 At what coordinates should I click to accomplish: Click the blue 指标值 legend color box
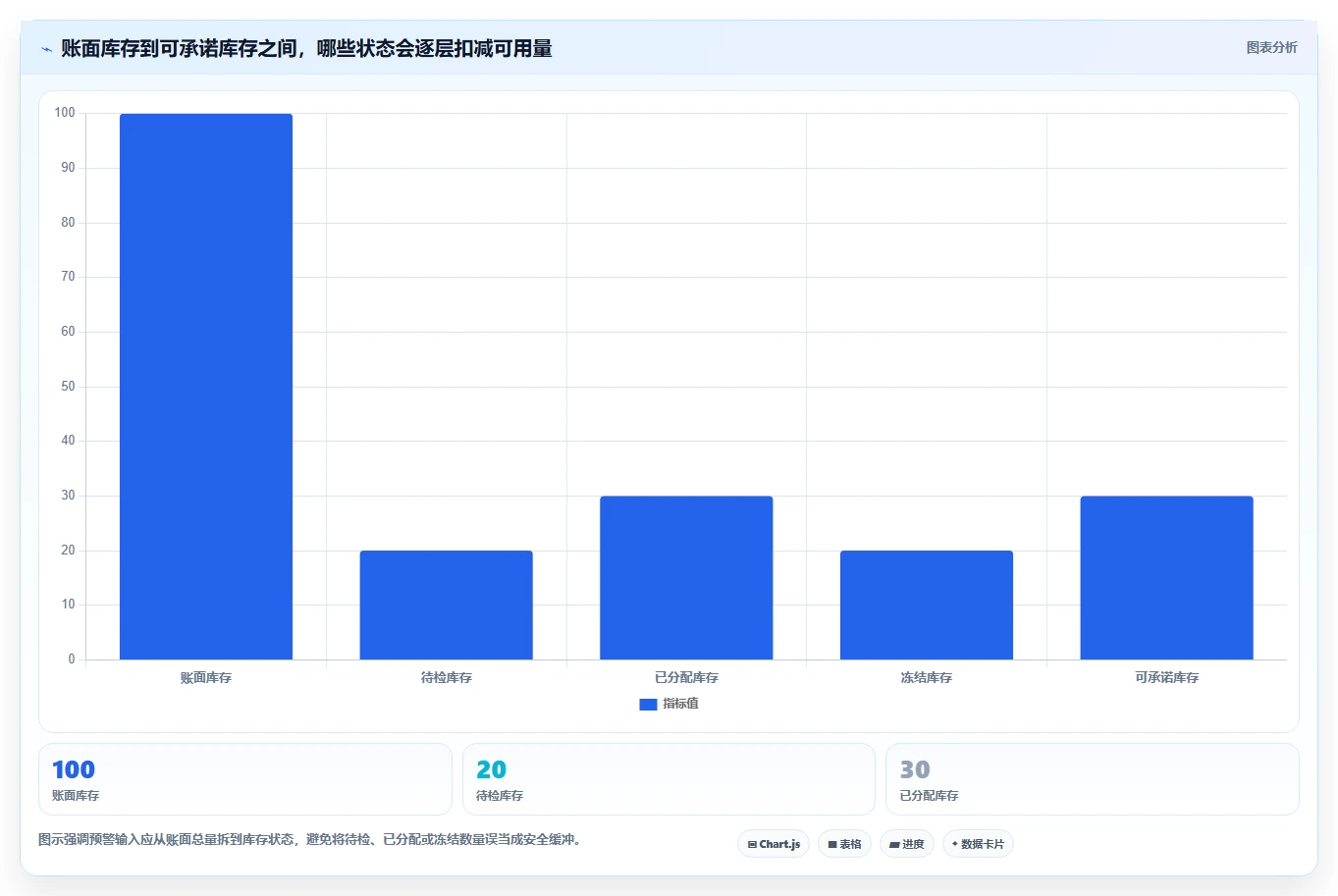648,705
